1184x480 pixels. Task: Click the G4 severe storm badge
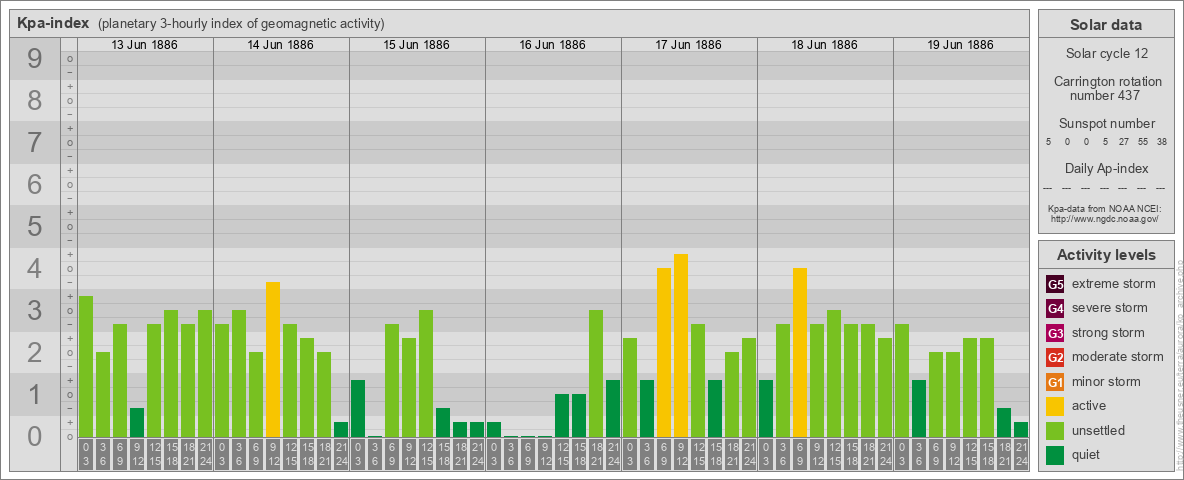pos(1055,308)
